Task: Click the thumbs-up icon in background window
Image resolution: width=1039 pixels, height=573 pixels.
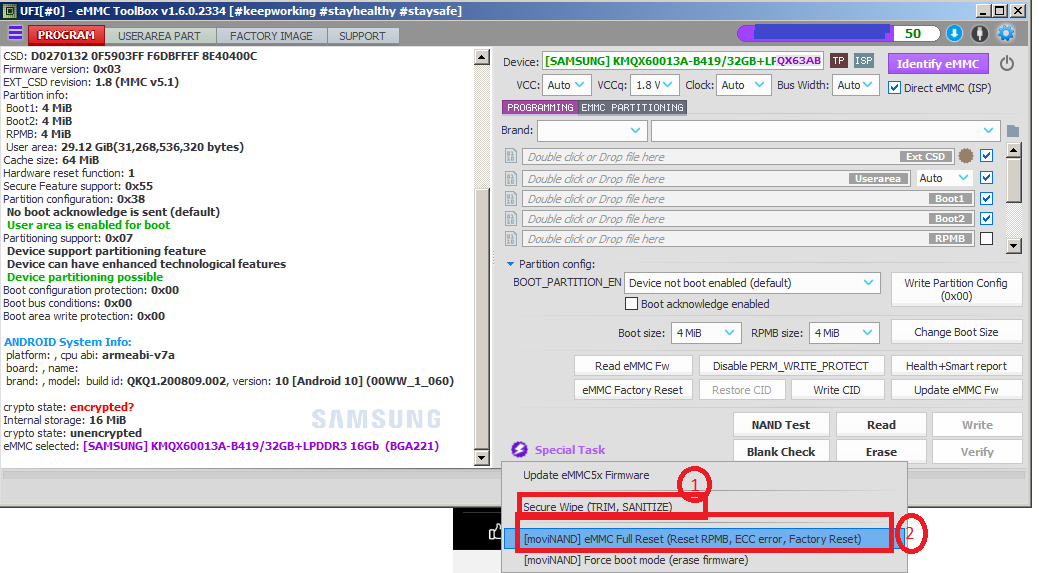Action: tap(494, 532)
